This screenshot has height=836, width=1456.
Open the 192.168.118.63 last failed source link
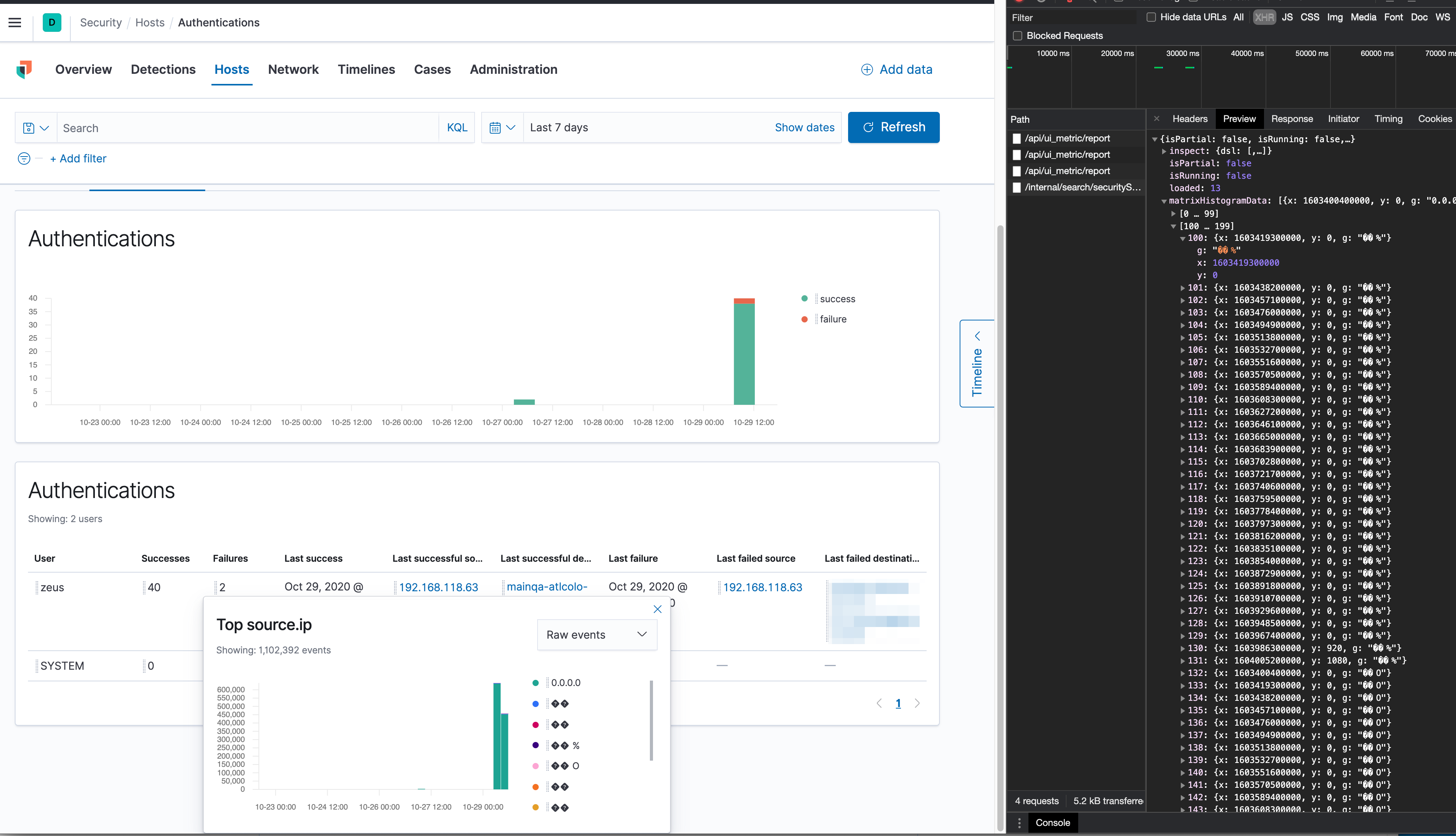click(762, 587)
